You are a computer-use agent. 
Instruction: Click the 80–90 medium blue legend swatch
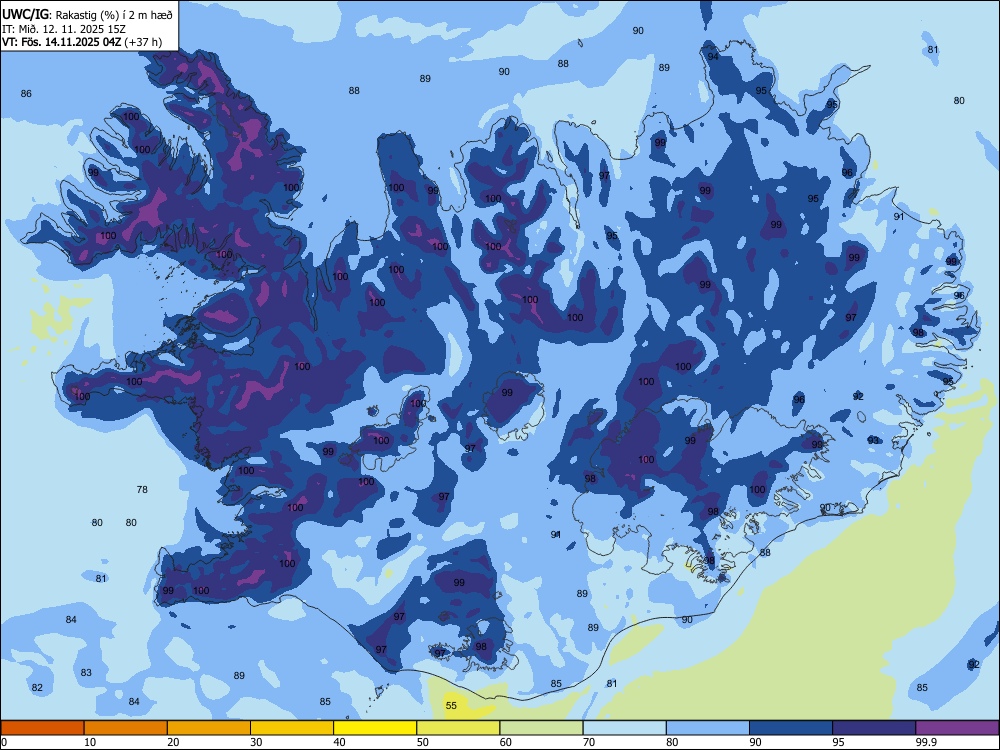pyautogui.click(x=708, y=728)
